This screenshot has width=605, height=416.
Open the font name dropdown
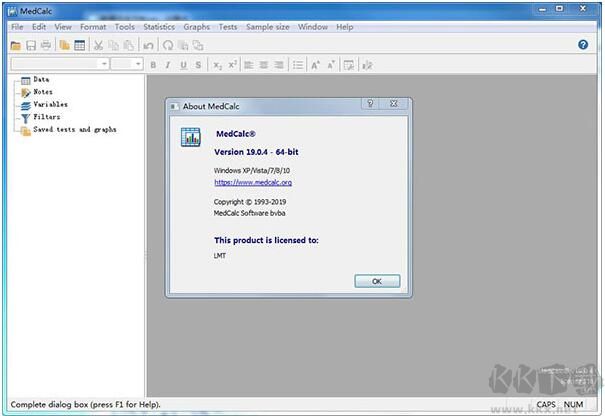[104, 64]
